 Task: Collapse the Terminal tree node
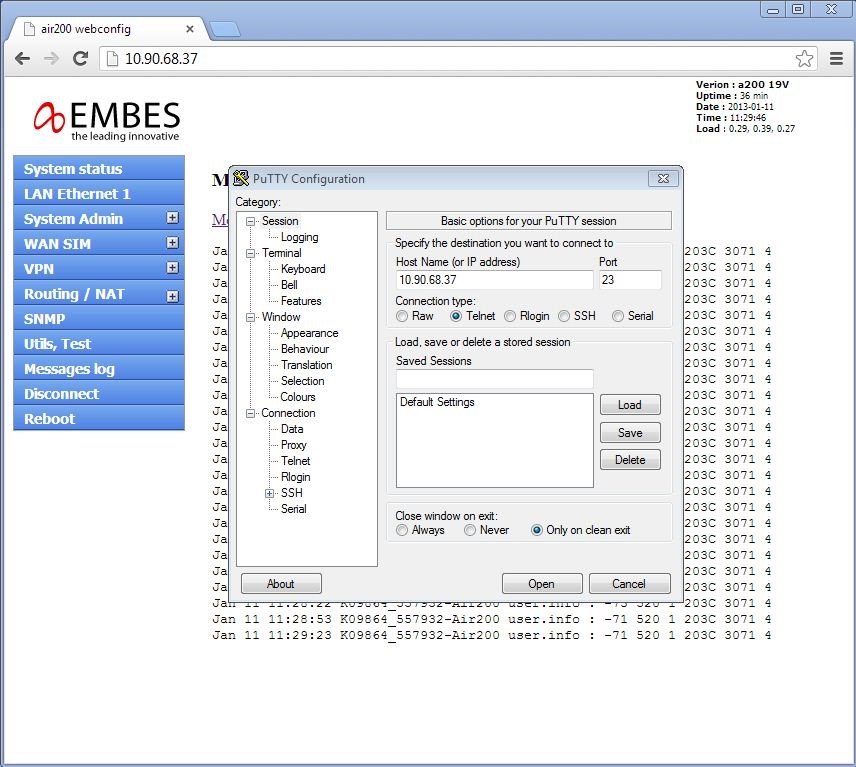click(x=251, y=253)
